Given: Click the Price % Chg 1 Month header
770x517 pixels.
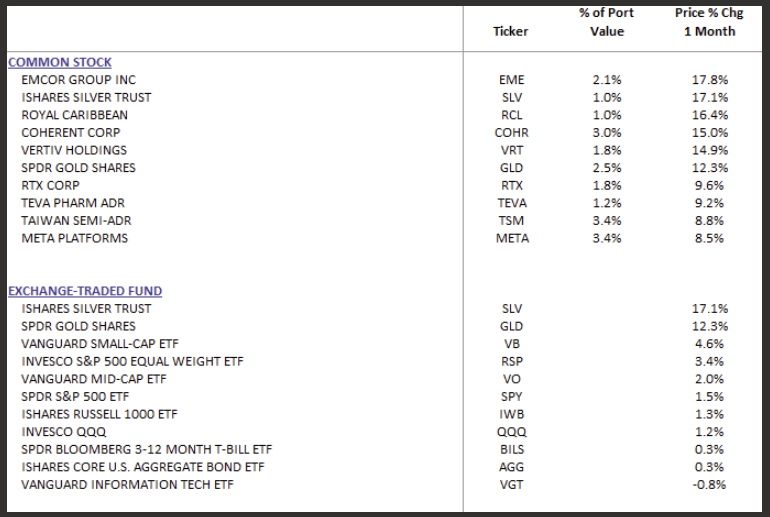Looking at the screenshot, I should (x=705, y=22).
